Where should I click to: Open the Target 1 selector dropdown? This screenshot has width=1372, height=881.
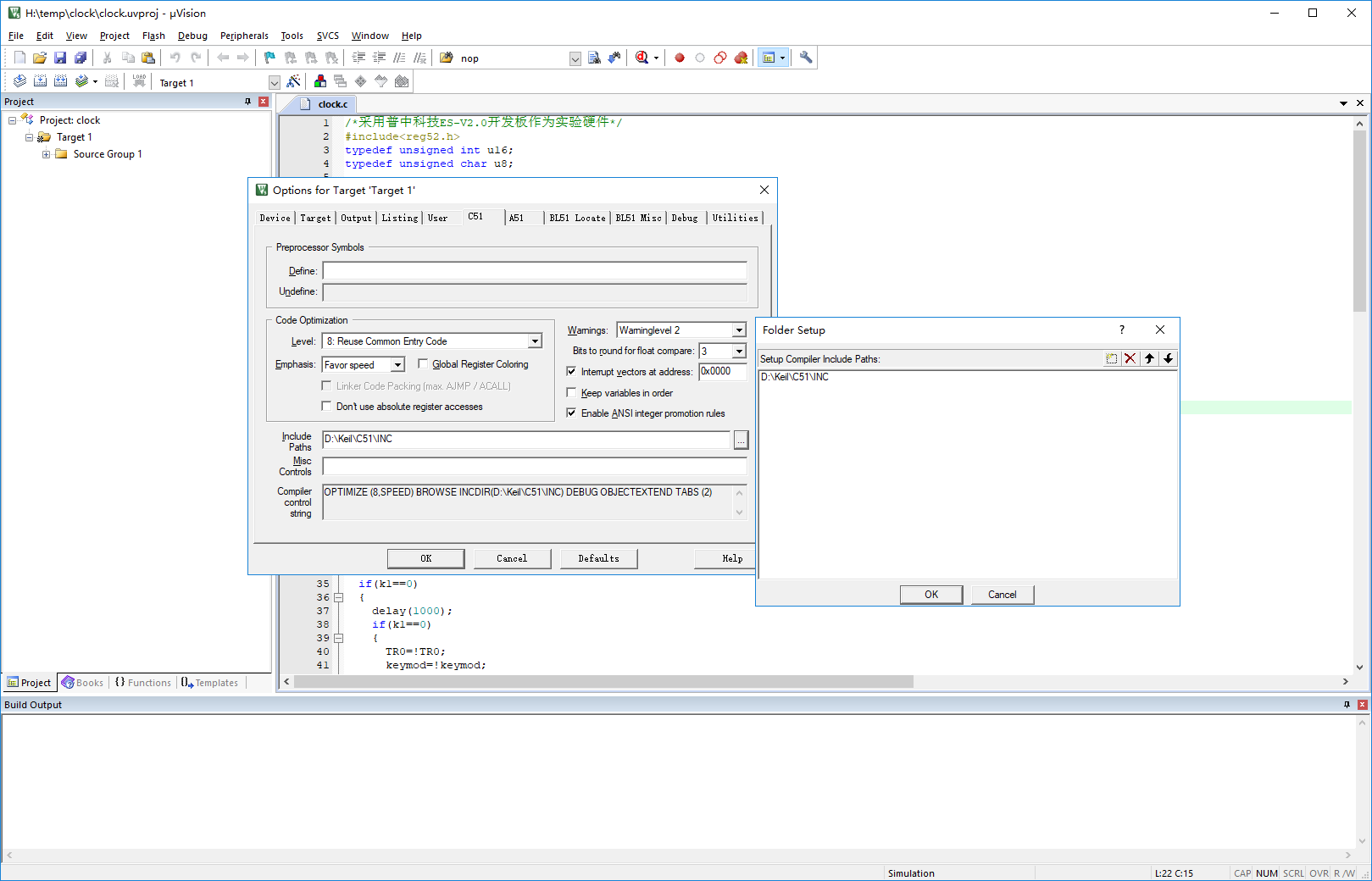click(274, 82)
